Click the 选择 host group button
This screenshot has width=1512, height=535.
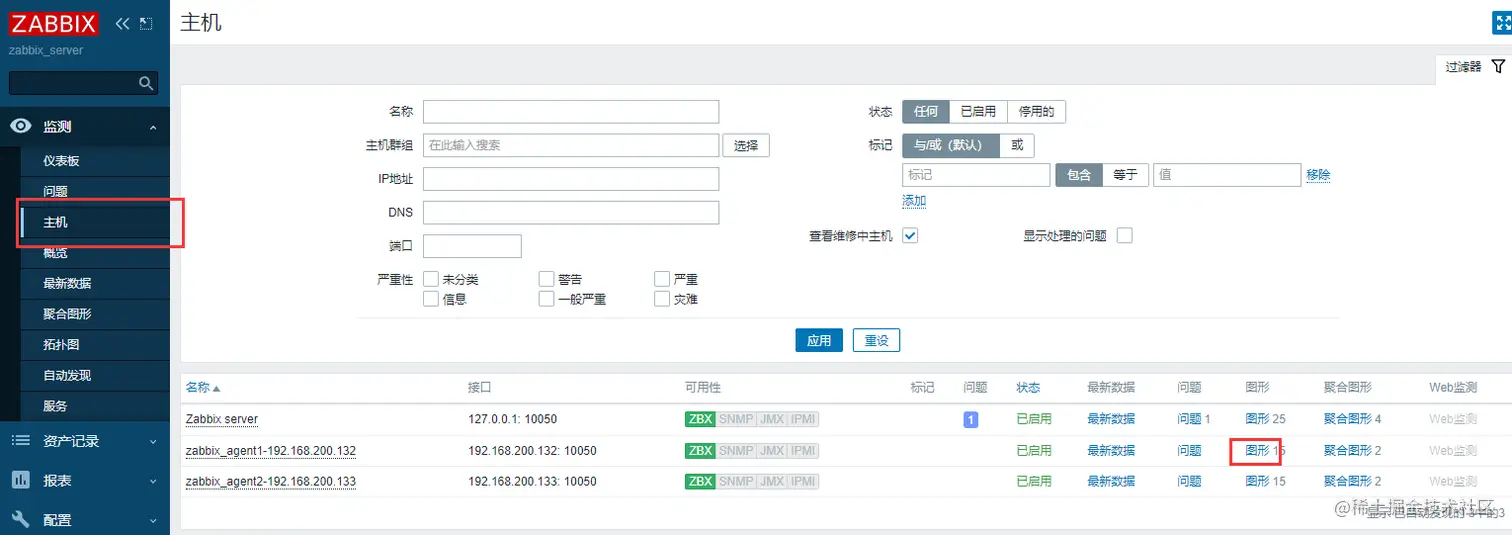(746, 145)
